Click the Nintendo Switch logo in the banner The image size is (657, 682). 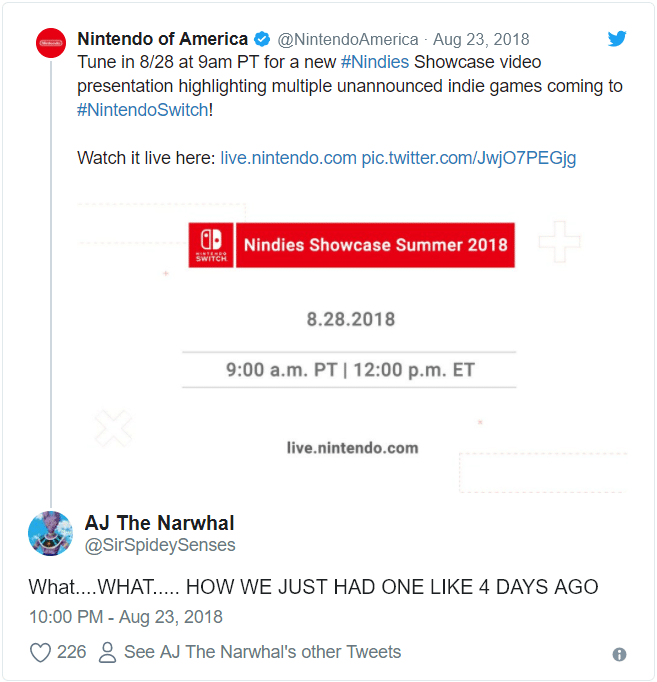click(213, 245)
